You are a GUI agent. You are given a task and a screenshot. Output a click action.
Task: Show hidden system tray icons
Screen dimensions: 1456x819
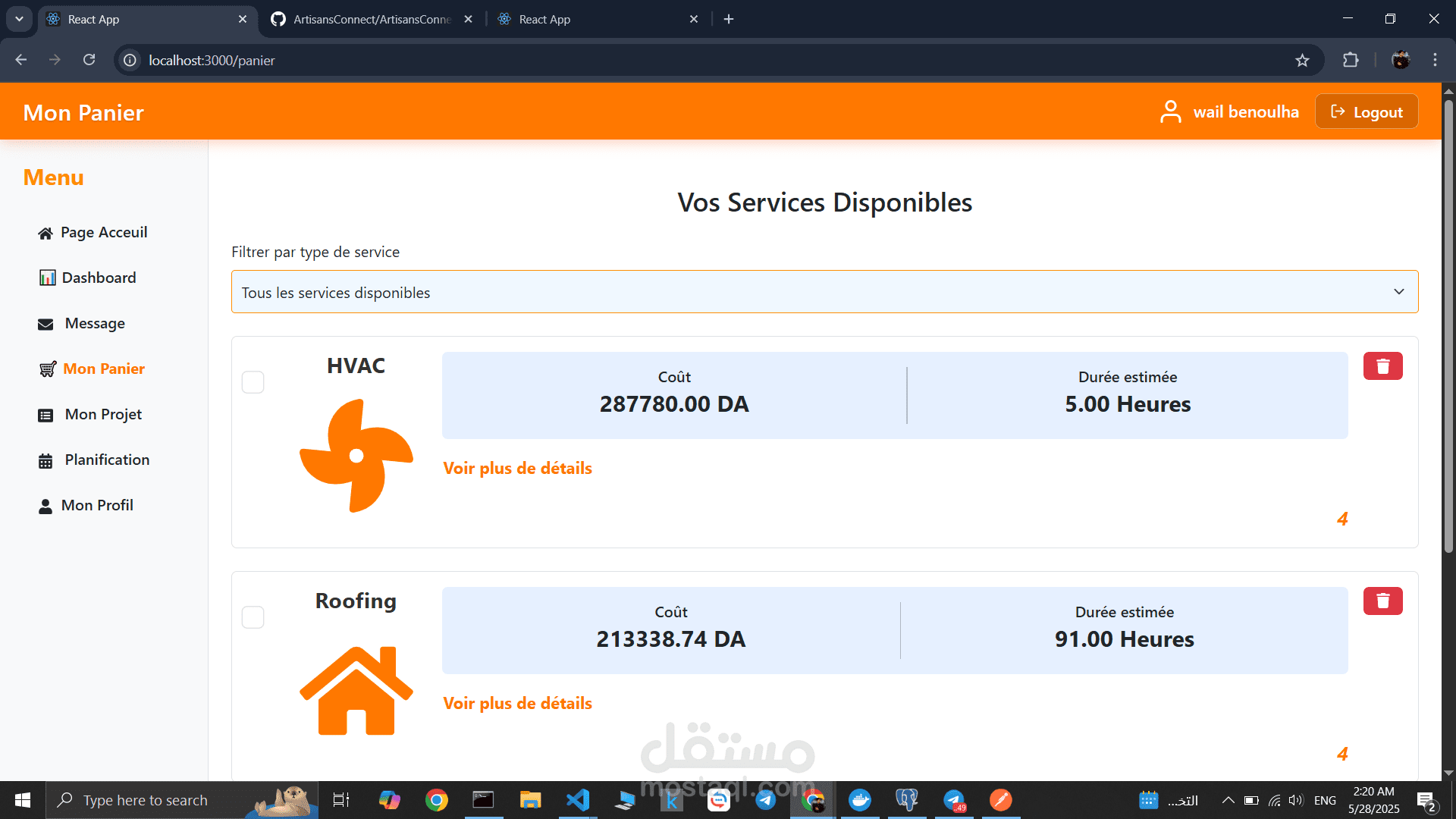[x=1228, y=800]
